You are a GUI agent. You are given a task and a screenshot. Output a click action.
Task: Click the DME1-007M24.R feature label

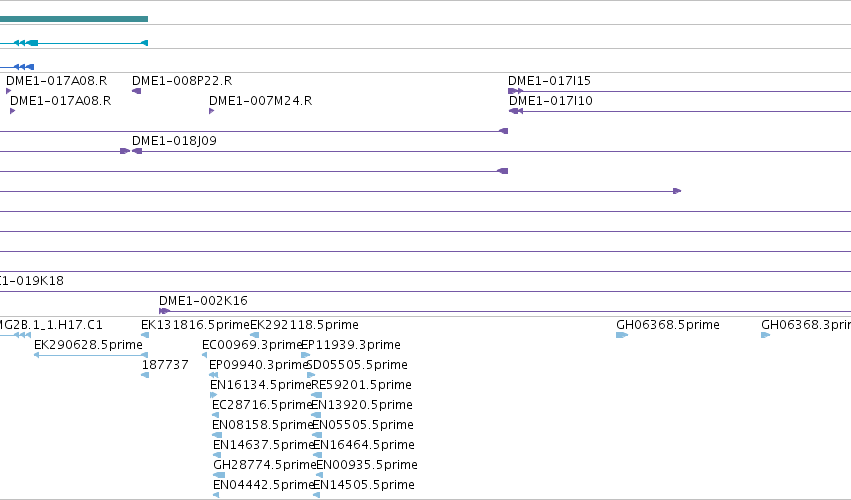[x=261, y=100]
